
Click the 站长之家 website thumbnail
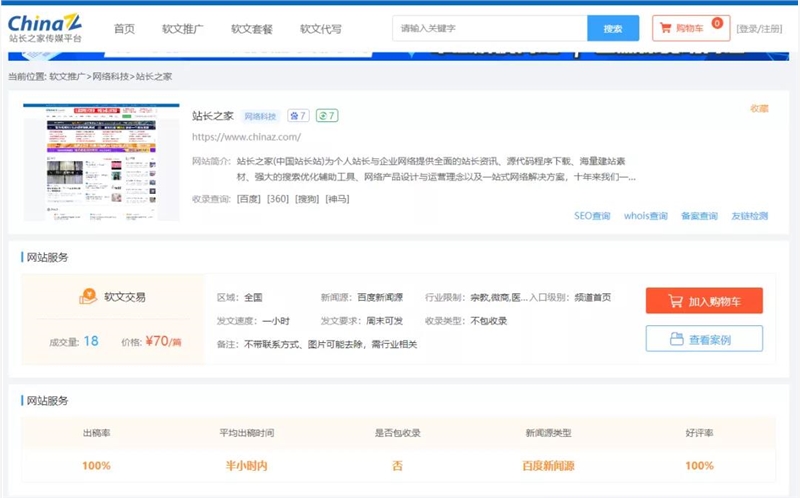point(102,161)
